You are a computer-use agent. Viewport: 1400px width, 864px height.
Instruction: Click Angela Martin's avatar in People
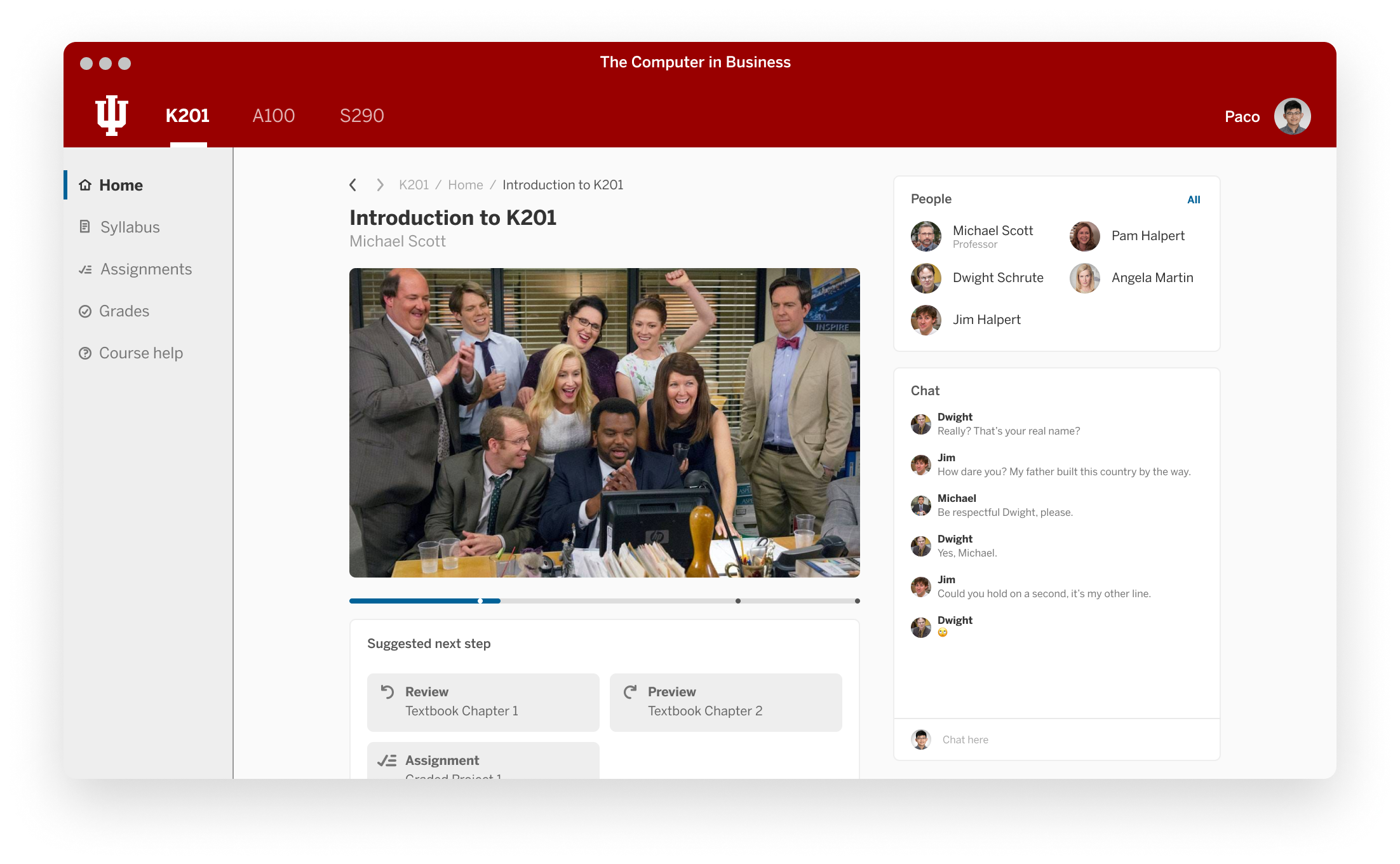coord(1085,278)
